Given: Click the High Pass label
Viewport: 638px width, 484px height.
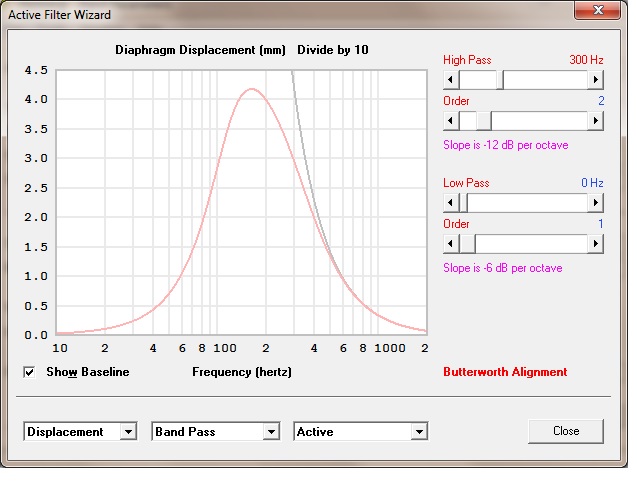Looking at the screenshot, I should [467, 60].
